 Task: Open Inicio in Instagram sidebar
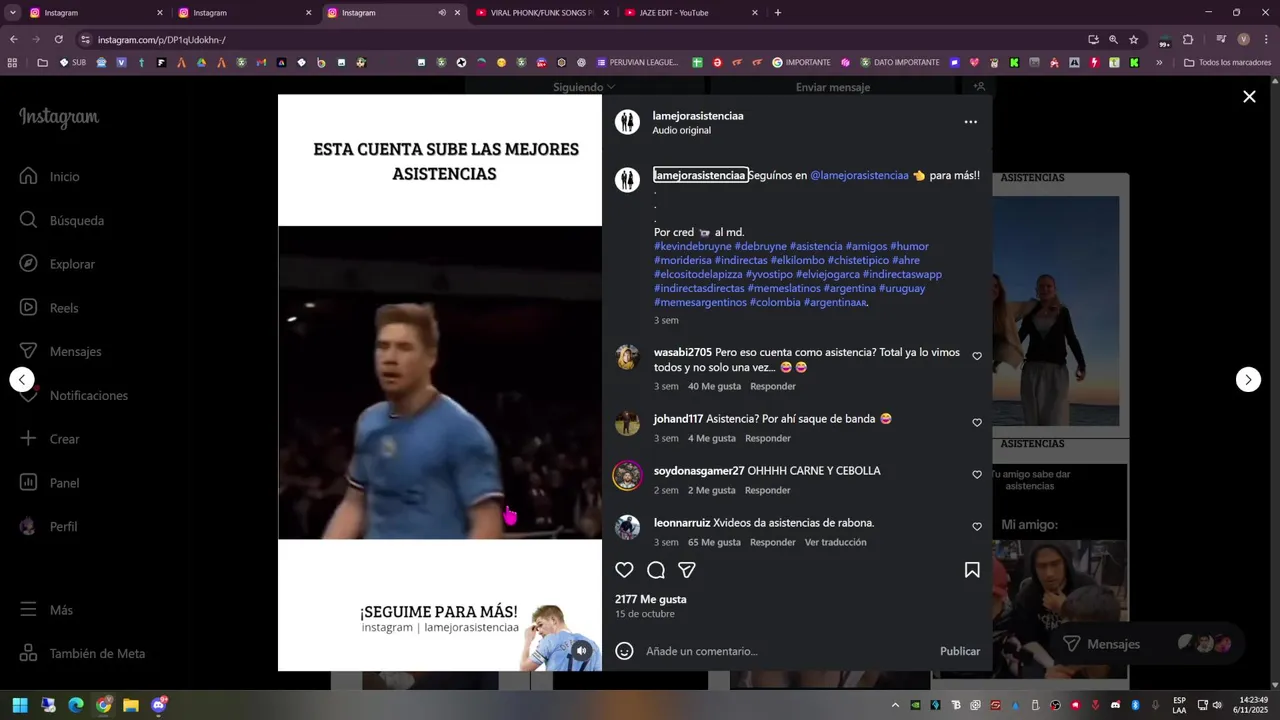[50, 176]
